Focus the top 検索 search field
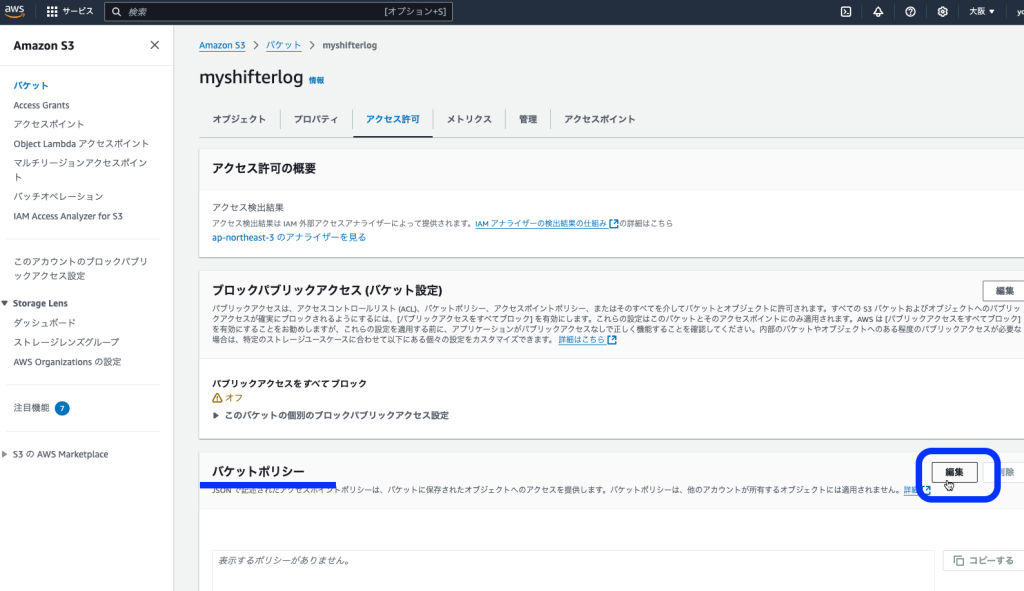 tap(278, 12)
